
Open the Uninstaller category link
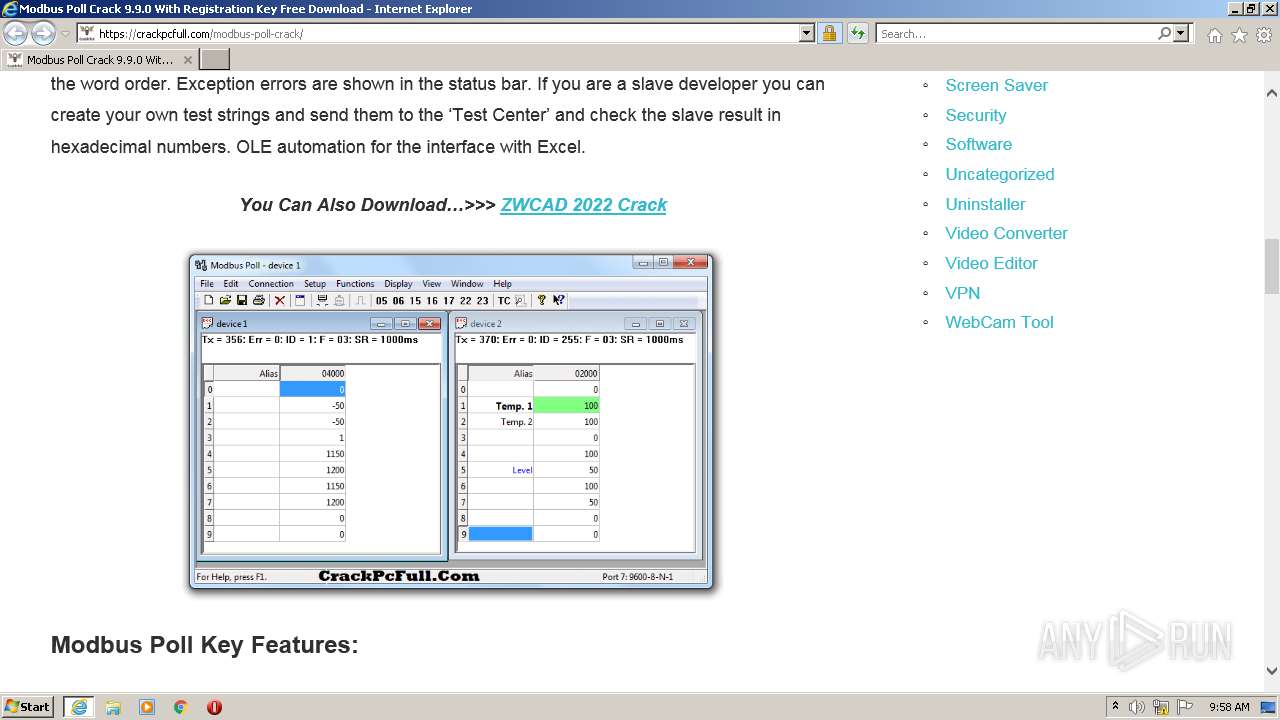[x=986, y=204]
